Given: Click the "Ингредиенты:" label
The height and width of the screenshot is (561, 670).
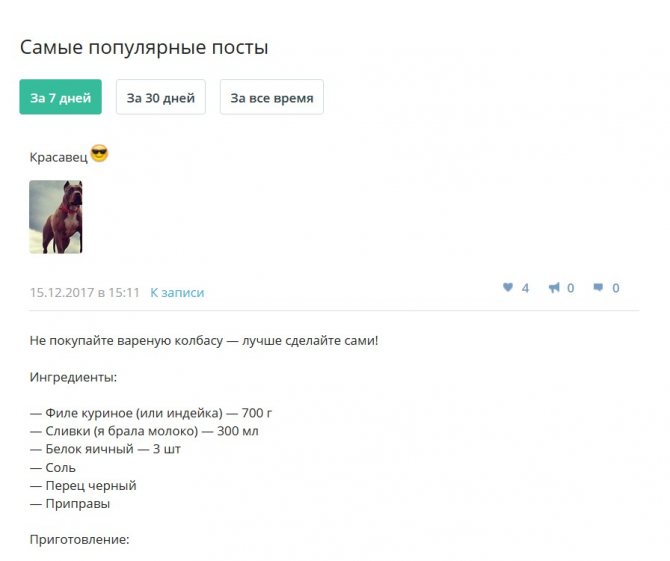Looking at the screenshot, I should tap(73, 377).
